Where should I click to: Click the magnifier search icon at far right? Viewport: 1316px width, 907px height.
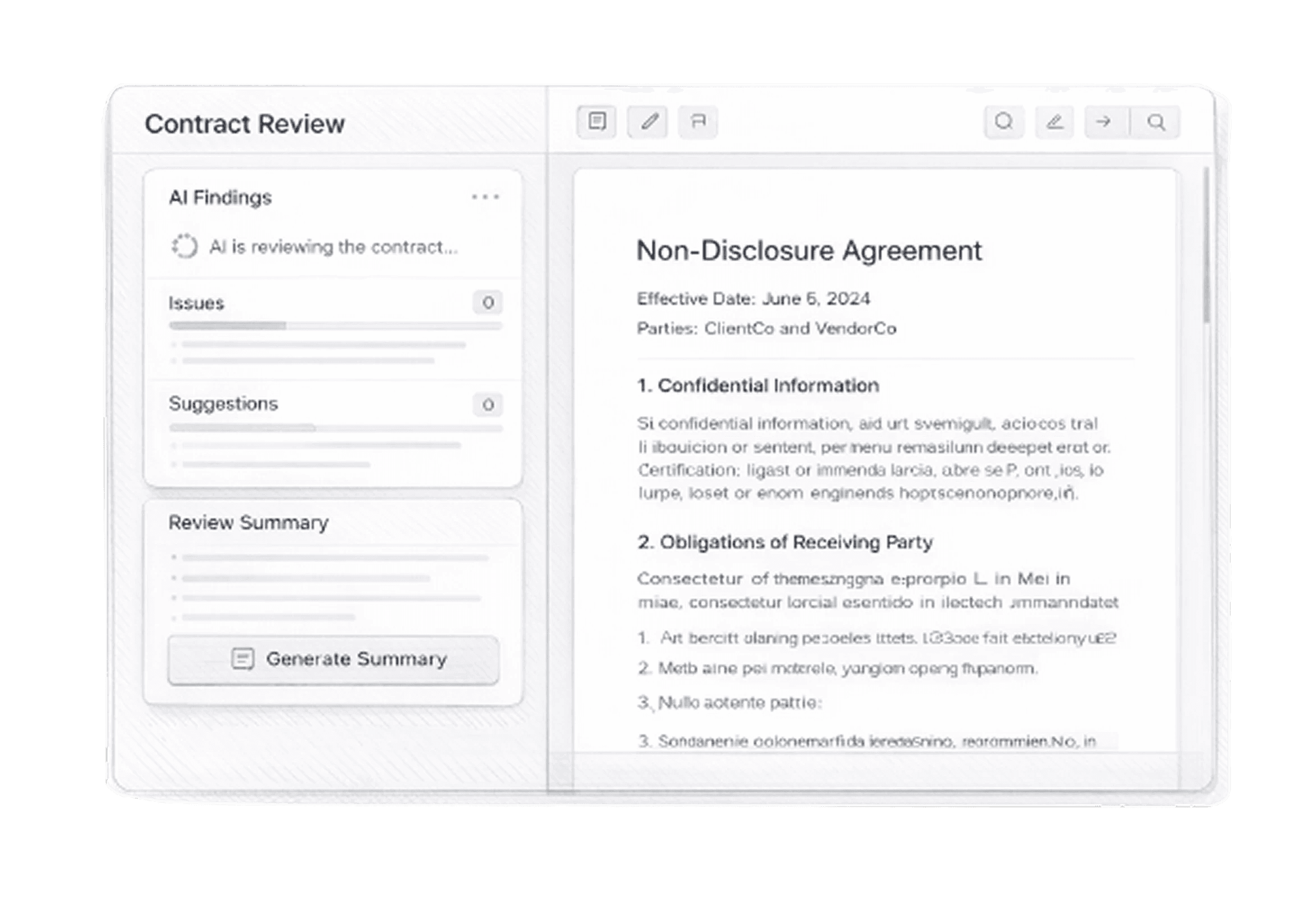coord(1156,122)
